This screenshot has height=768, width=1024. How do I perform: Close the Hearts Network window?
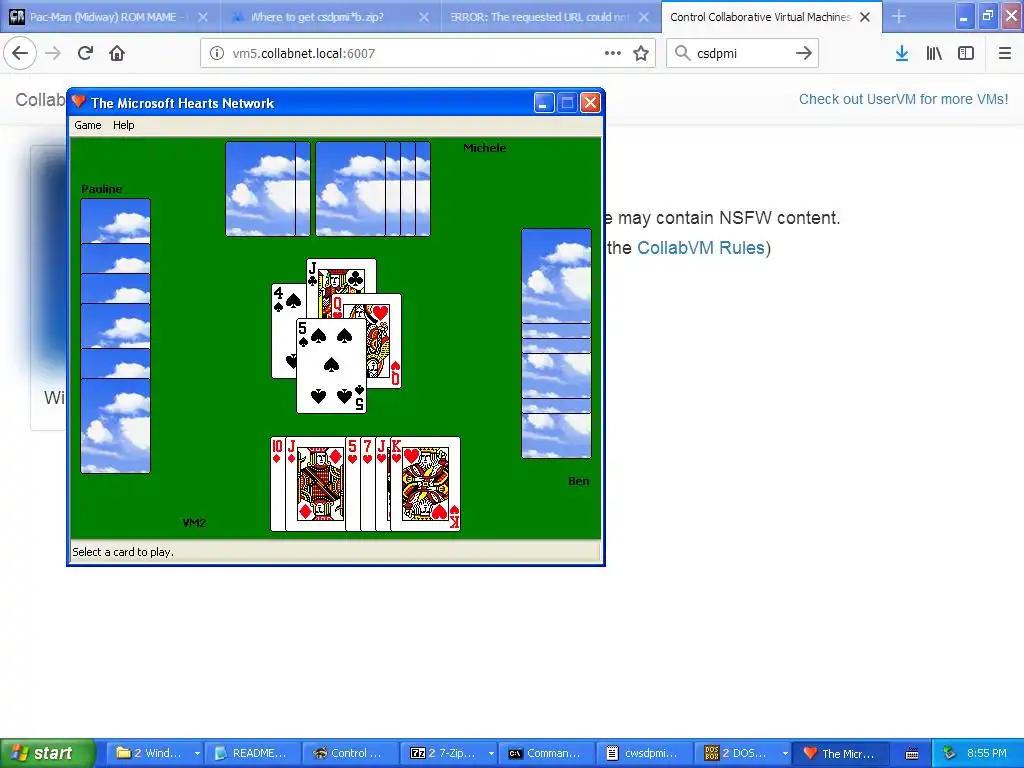pos(590,103)
